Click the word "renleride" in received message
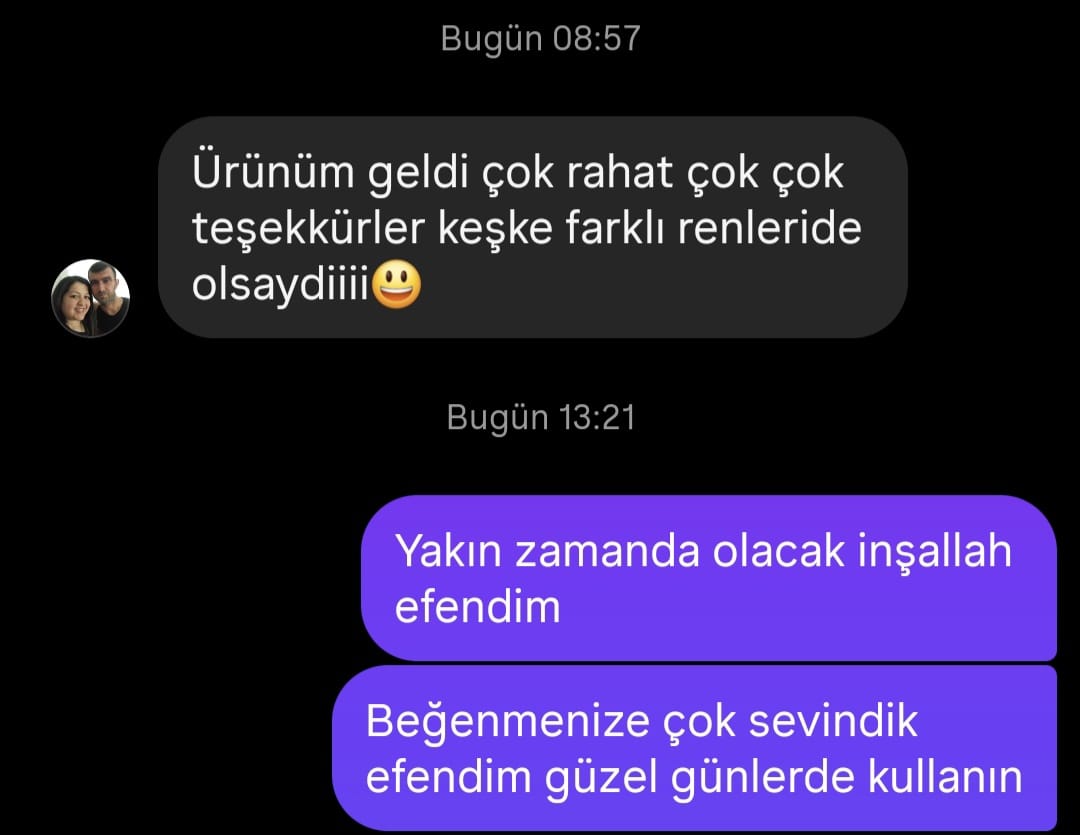 coord(769,228)
